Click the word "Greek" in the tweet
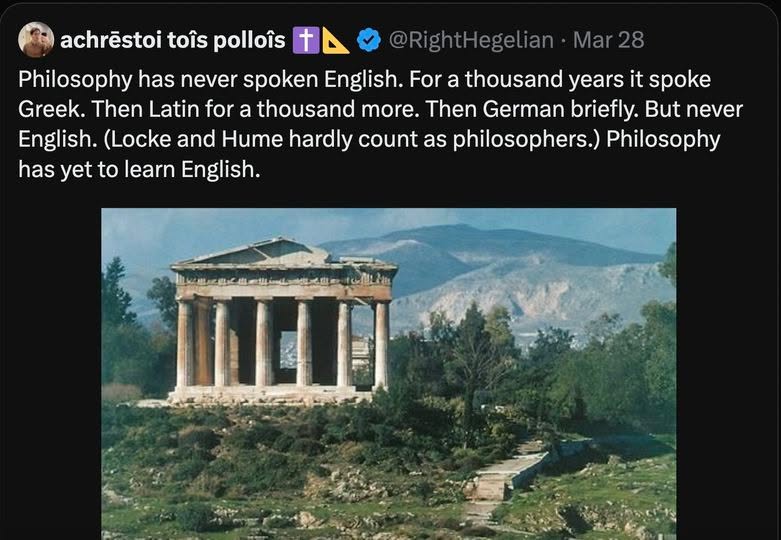The image size is (781, 540). pyautogui.click(x=47, y=108)
